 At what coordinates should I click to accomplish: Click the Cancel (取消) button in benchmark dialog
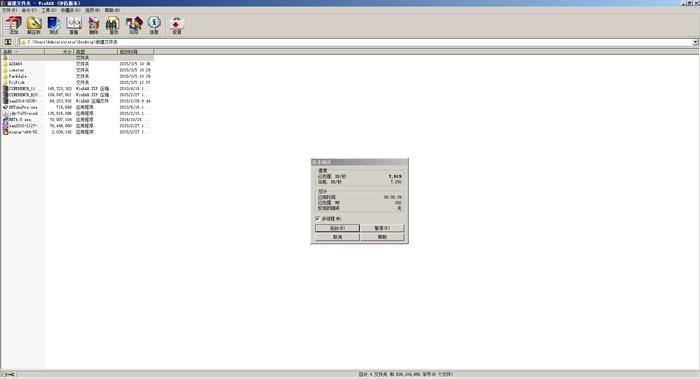coord(337,237)
